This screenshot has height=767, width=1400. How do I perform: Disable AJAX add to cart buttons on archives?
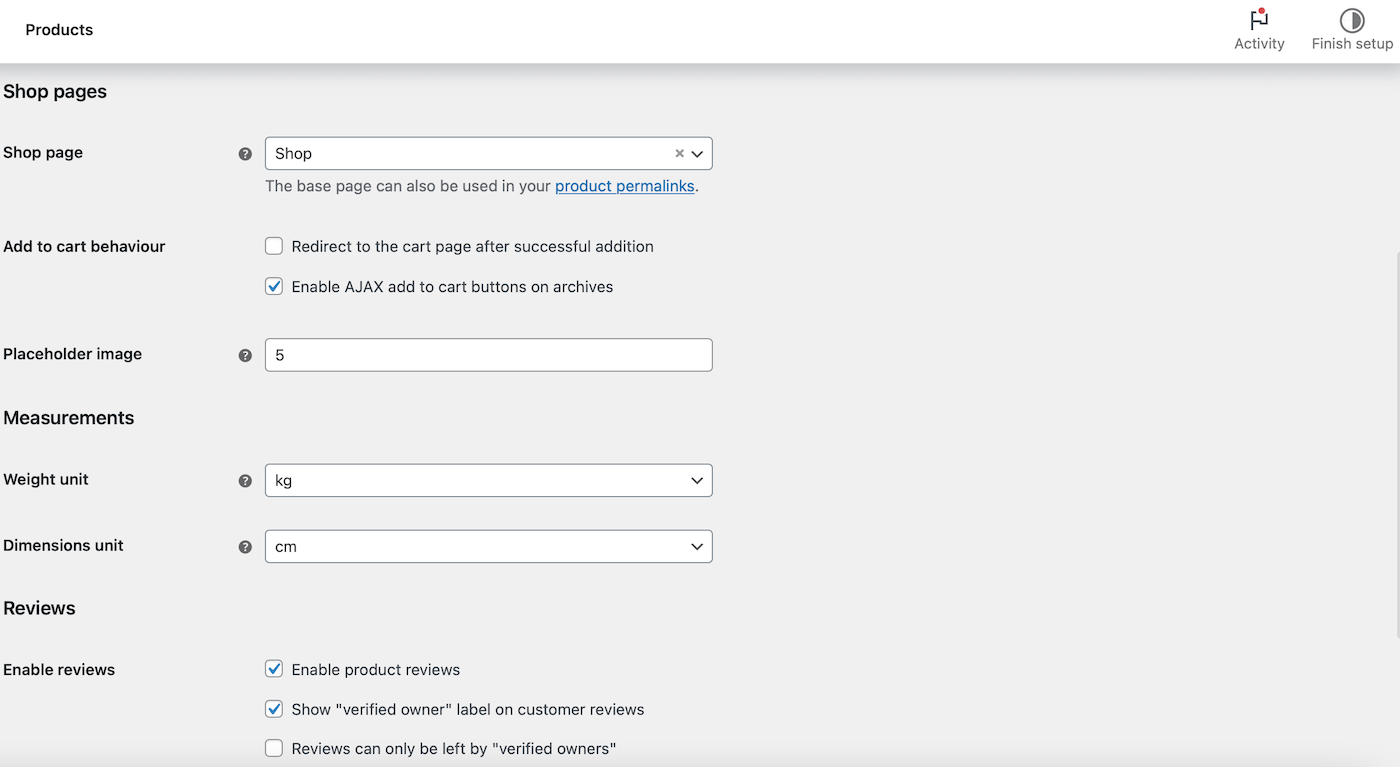pos(273,286)
